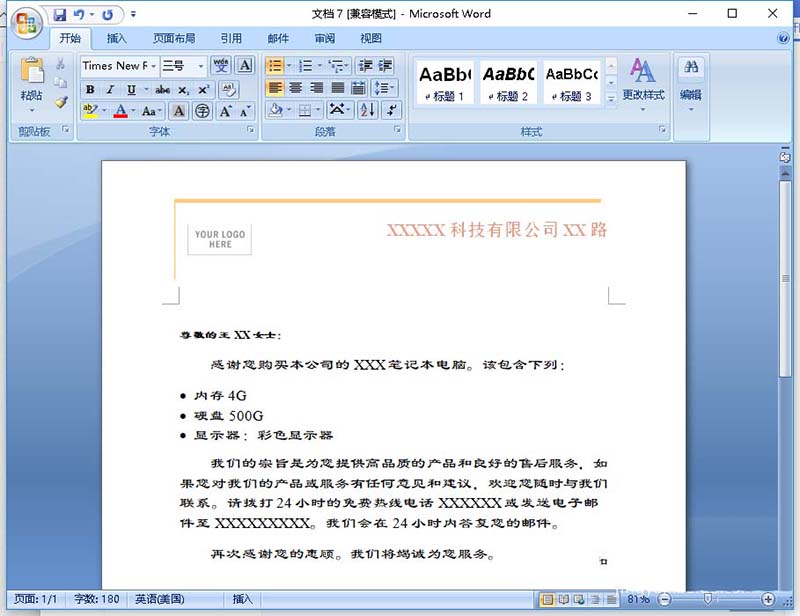The image size is (800, 616).
Task: Click the vertical scrollbar thumb
Action: click(785, 278)
